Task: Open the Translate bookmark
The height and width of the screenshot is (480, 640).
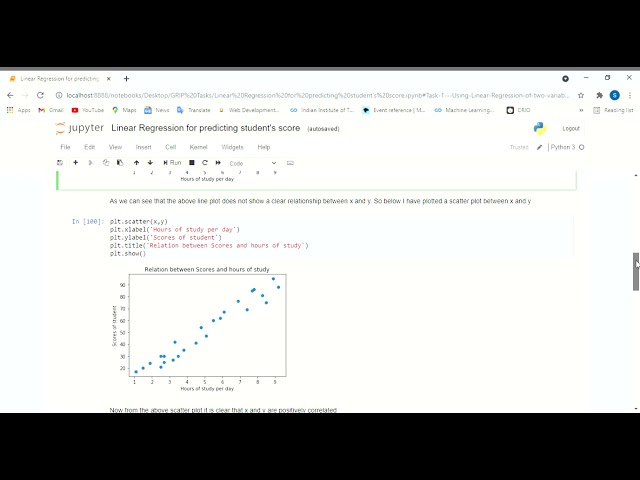Action: 194,110
